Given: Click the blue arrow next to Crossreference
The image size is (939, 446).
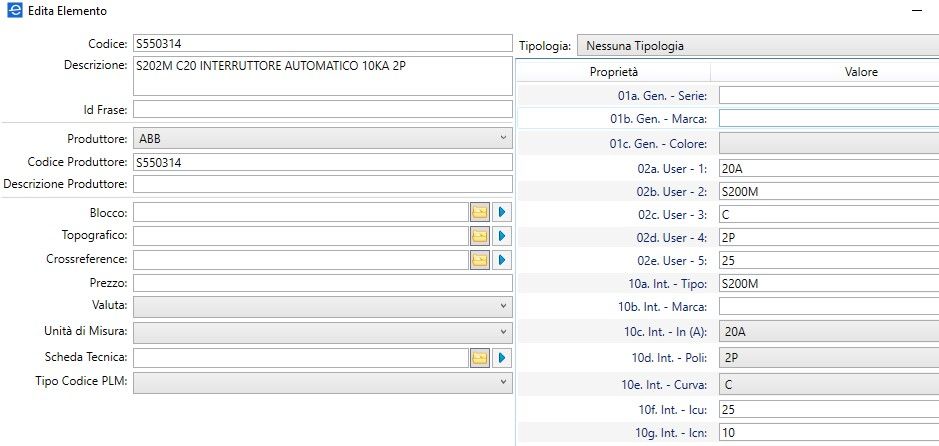Looking at the screenshot, I should click(x=502, y=260).
